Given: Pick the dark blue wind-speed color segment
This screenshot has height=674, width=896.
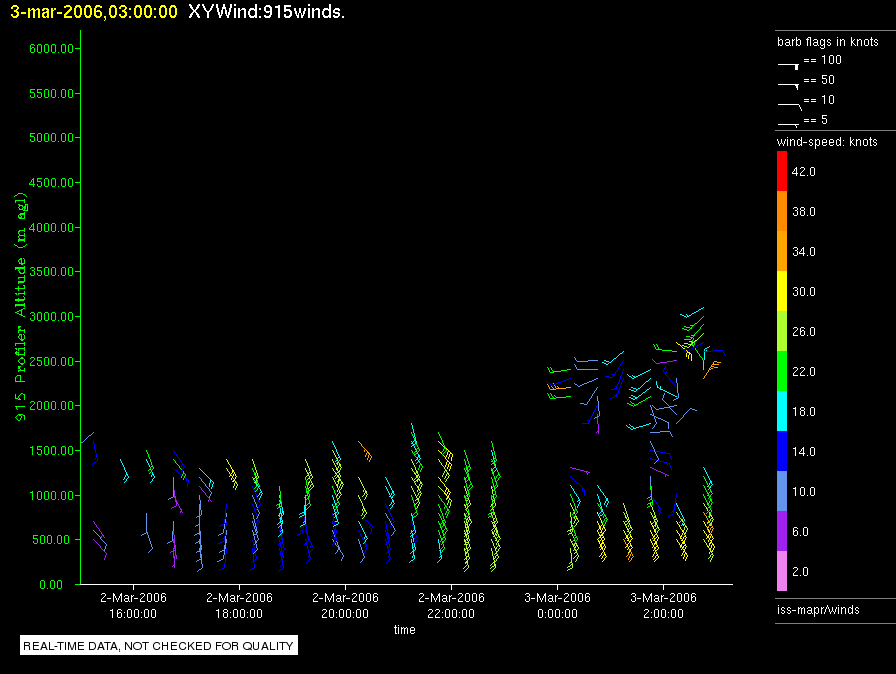Looking at the screenshot, I should (782, 451).
